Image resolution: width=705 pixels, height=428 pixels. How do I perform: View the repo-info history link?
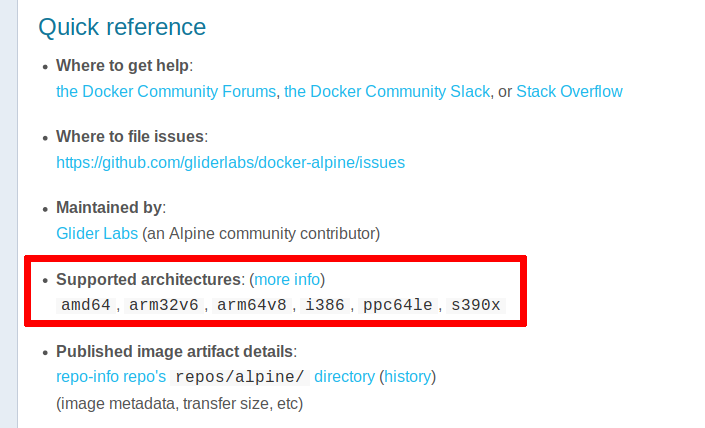[x=407, y=377]
